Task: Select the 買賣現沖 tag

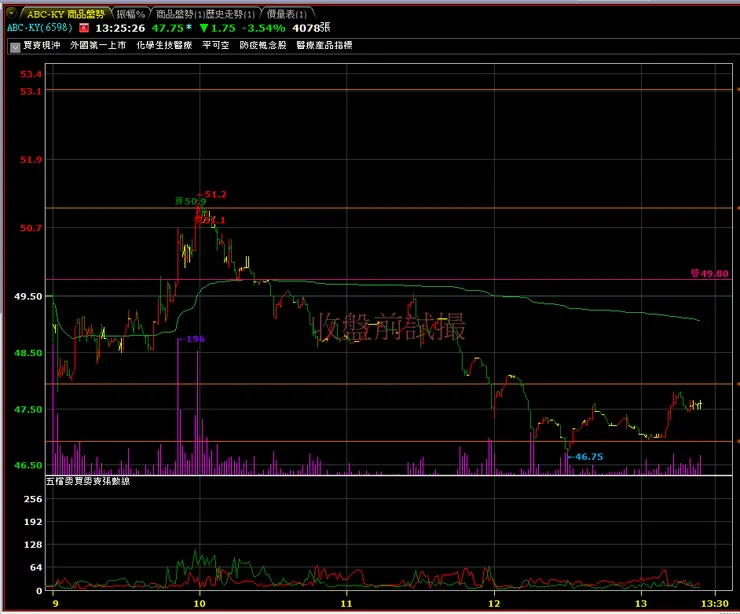Action: pyautogui.click(x=42, y=45)
